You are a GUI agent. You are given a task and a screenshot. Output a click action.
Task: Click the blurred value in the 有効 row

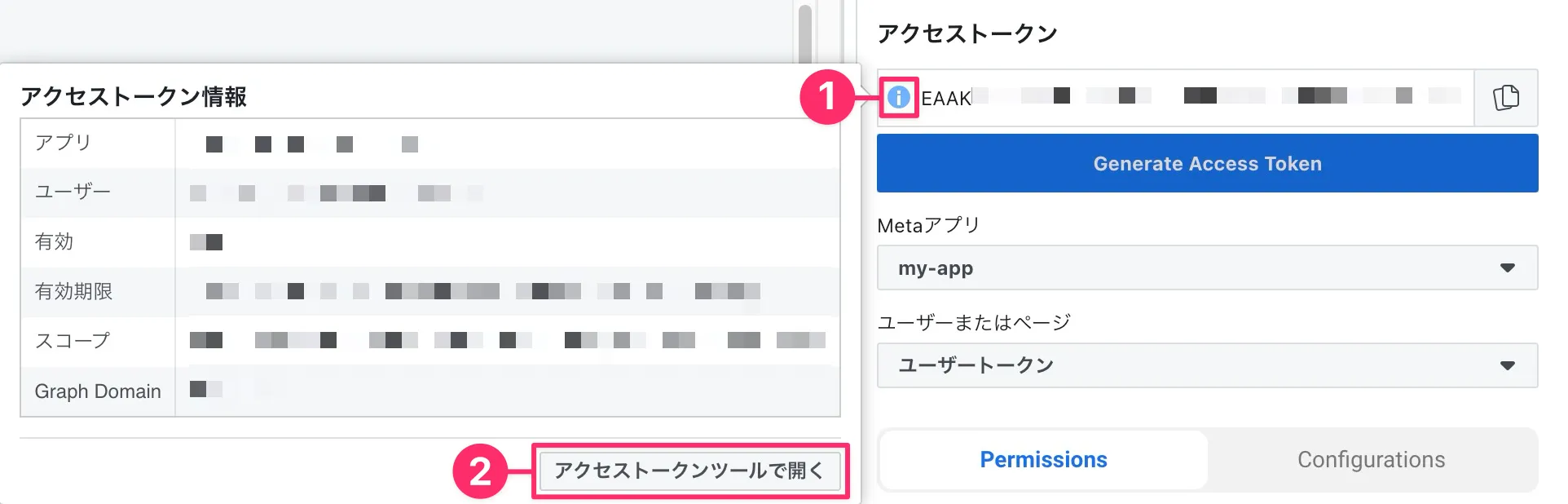(206, 242)
